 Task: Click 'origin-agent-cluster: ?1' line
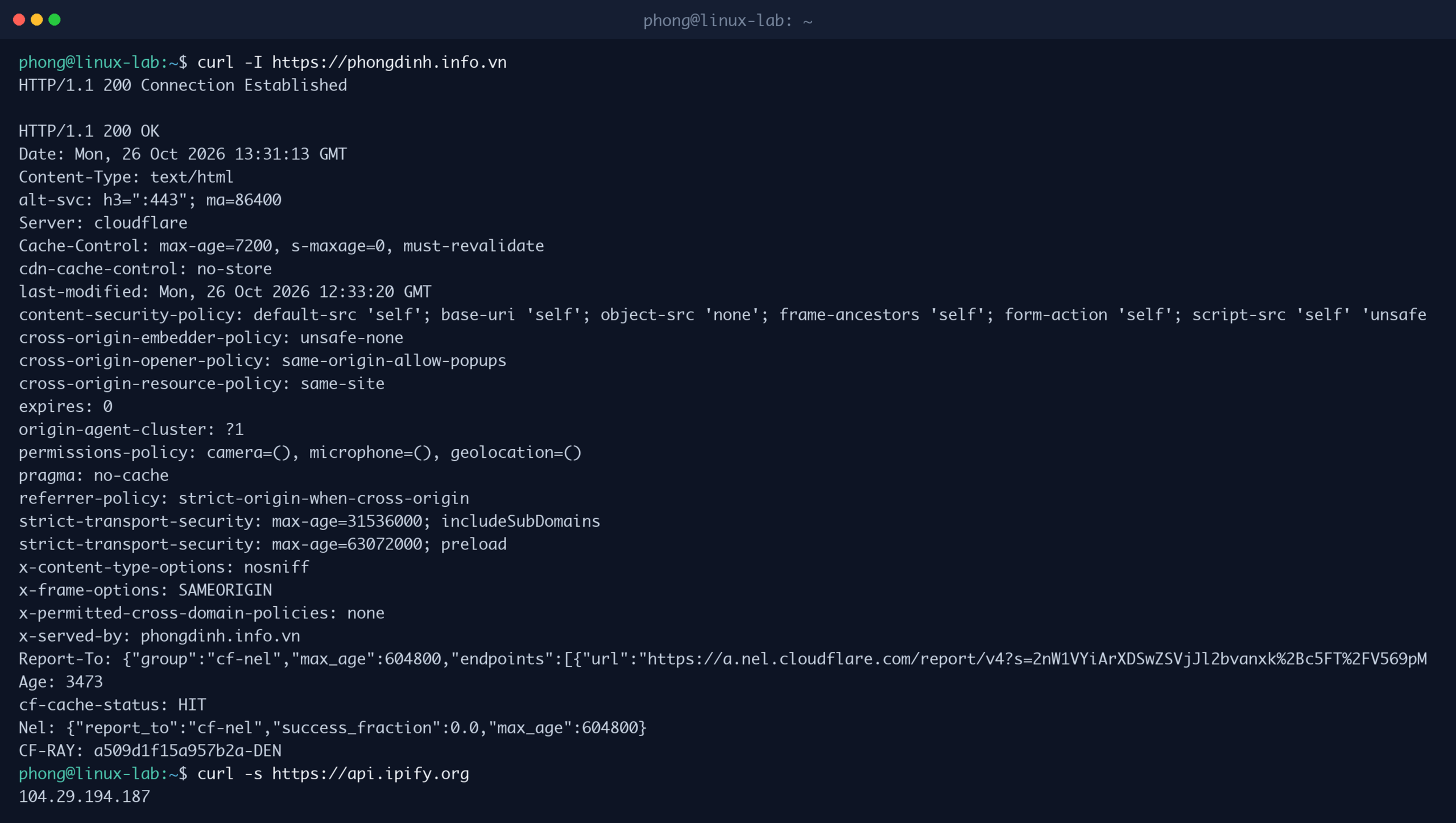pos(131,429)
